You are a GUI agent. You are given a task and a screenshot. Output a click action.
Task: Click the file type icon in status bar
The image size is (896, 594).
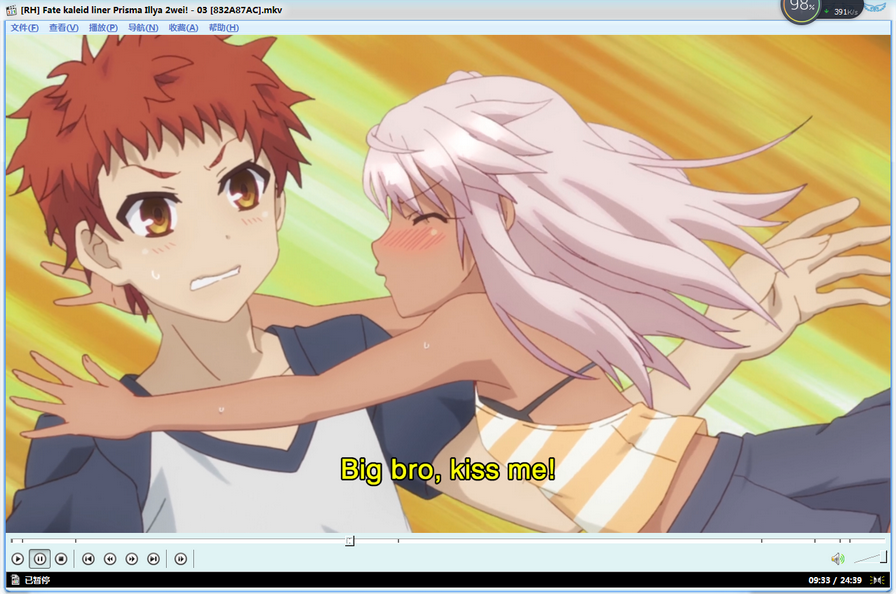15,580
